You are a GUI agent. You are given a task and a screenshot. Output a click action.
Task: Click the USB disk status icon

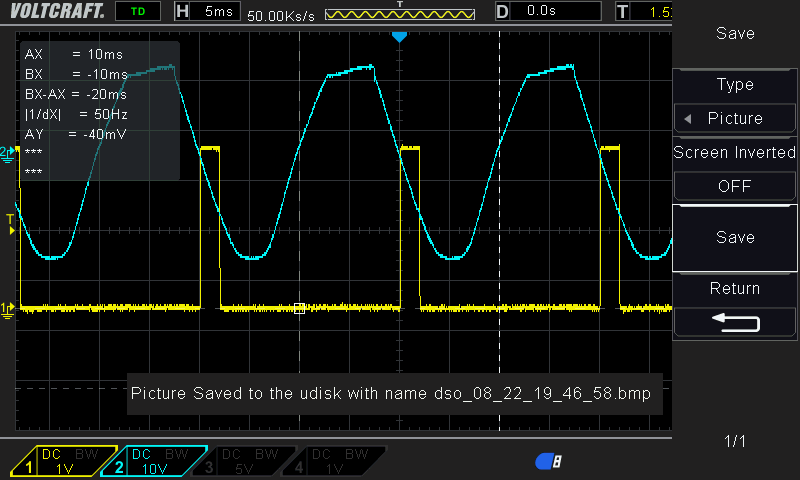(548, 461)
